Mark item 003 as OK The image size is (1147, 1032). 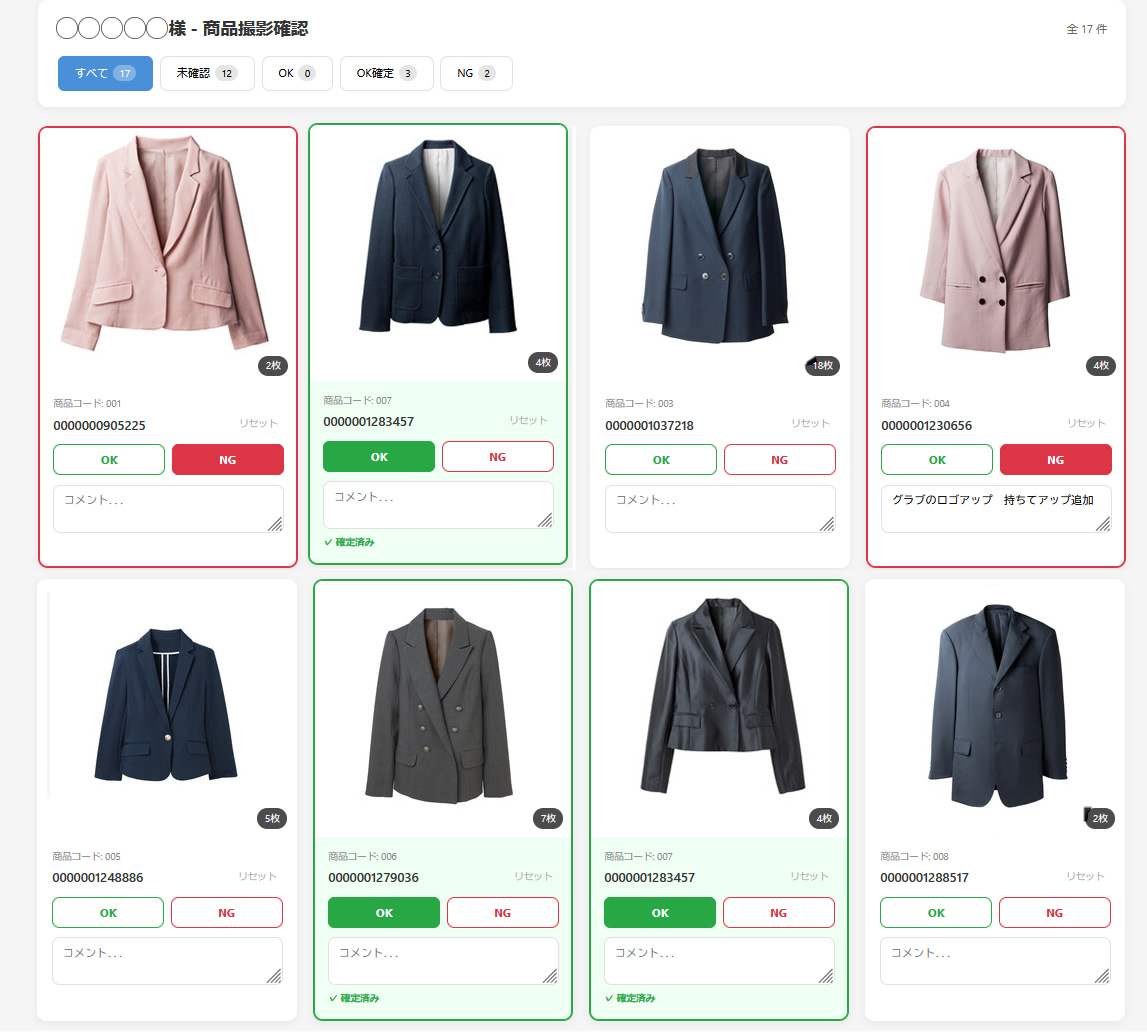[x=661, y=460]
